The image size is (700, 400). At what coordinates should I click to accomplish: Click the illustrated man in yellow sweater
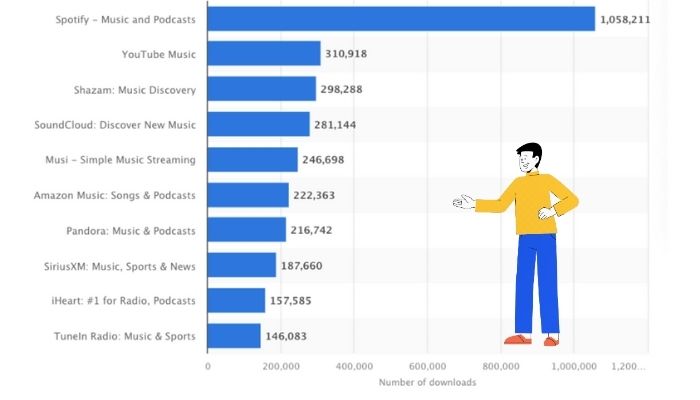pos(518,245)
